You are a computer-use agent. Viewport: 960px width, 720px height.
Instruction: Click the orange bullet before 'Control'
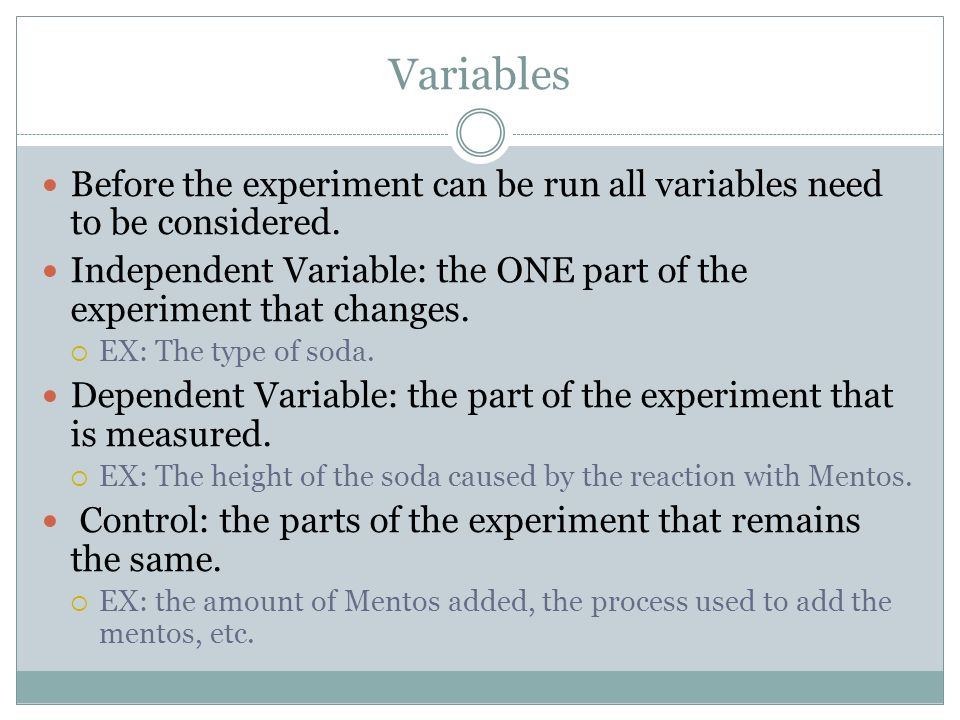coord(50,521)
